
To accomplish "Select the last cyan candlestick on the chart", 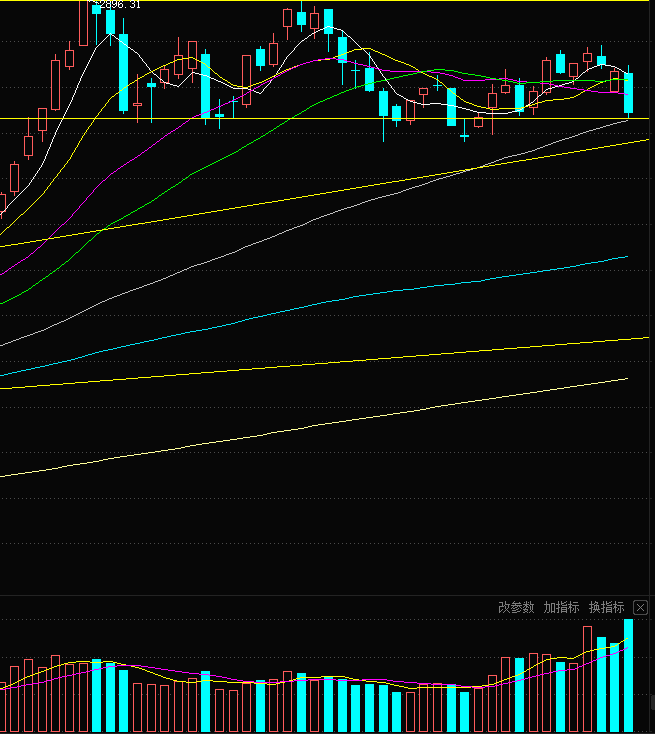I will tap(628, 93).
